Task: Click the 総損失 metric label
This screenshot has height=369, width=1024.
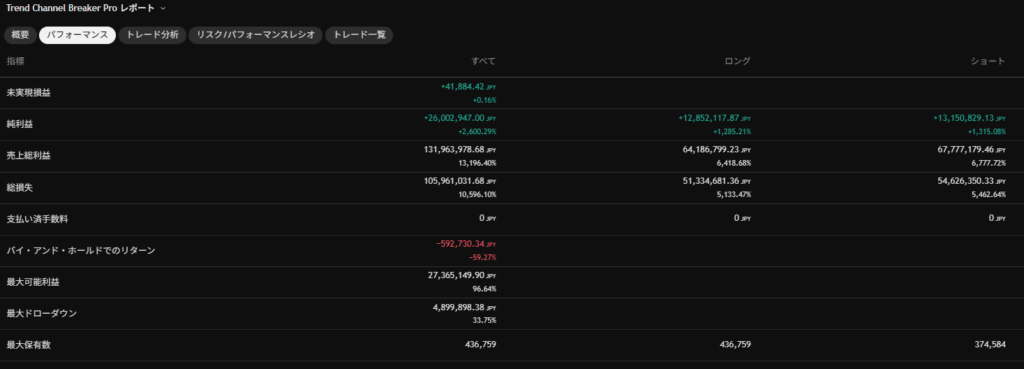Action: coord(20,188)
